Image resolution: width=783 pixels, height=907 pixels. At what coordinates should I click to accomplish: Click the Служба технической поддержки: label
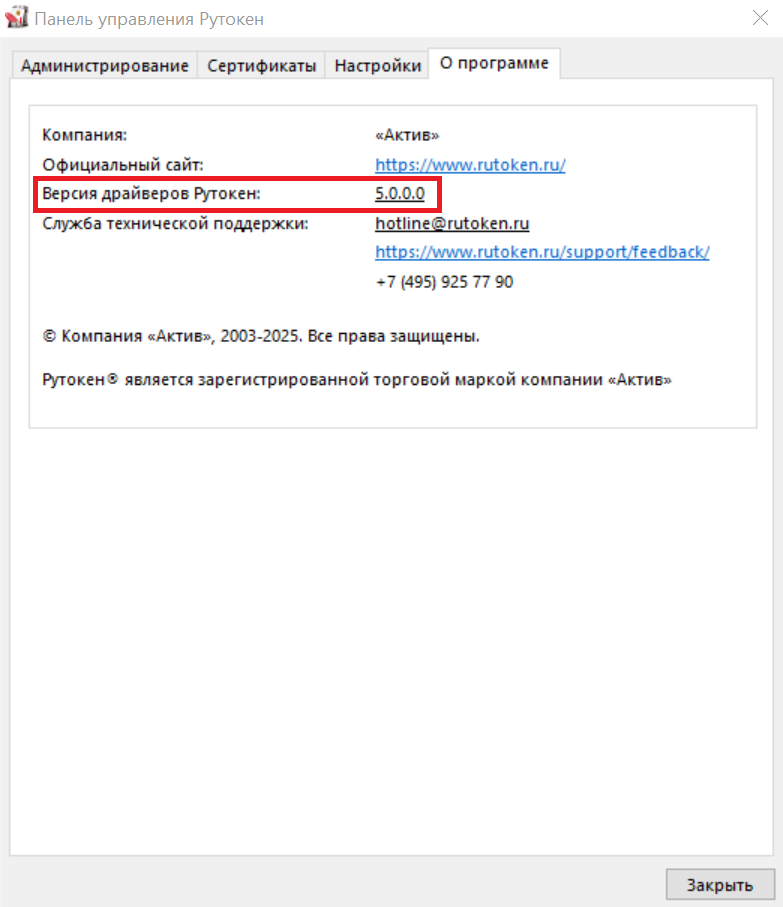click(175, 223)
